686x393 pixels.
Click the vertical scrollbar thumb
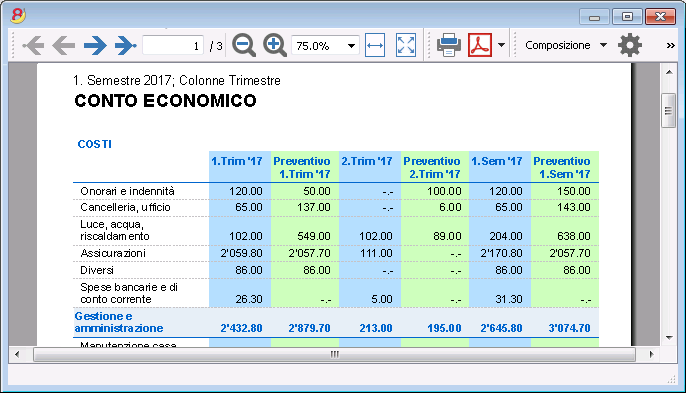point(668,110)
